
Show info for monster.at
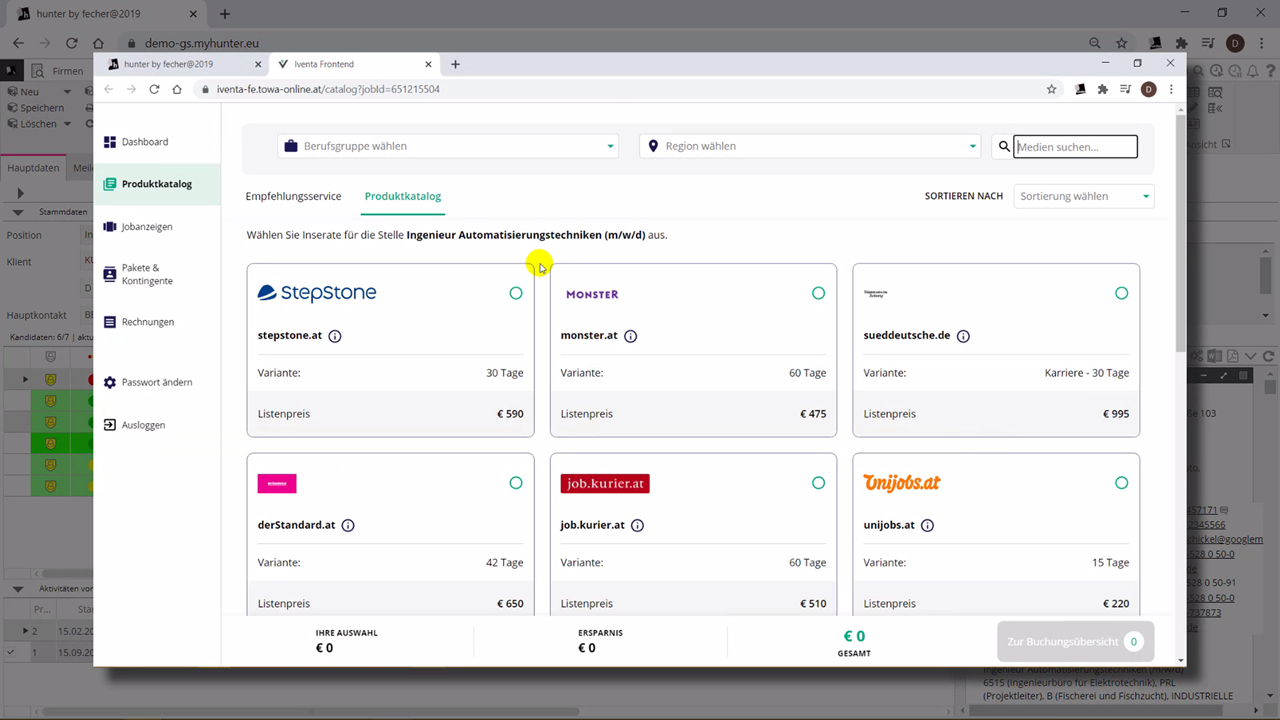click(631, 336)
